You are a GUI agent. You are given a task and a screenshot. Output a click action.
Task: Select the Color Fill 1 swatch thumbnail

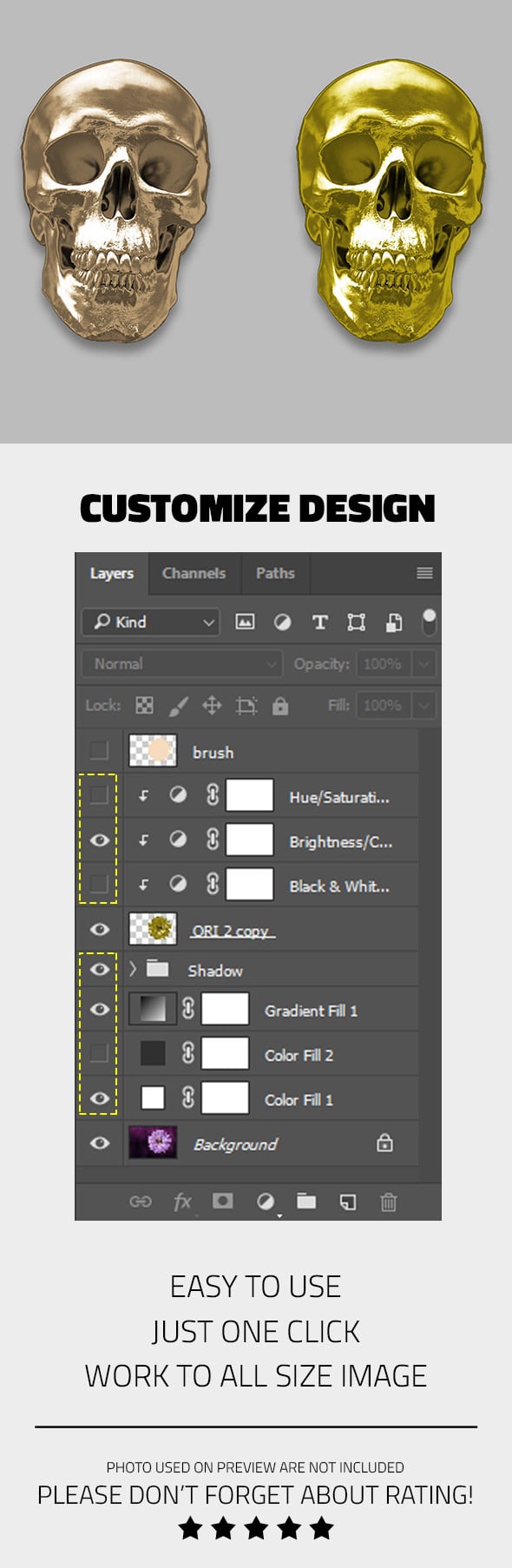(x=153, y=1097)
